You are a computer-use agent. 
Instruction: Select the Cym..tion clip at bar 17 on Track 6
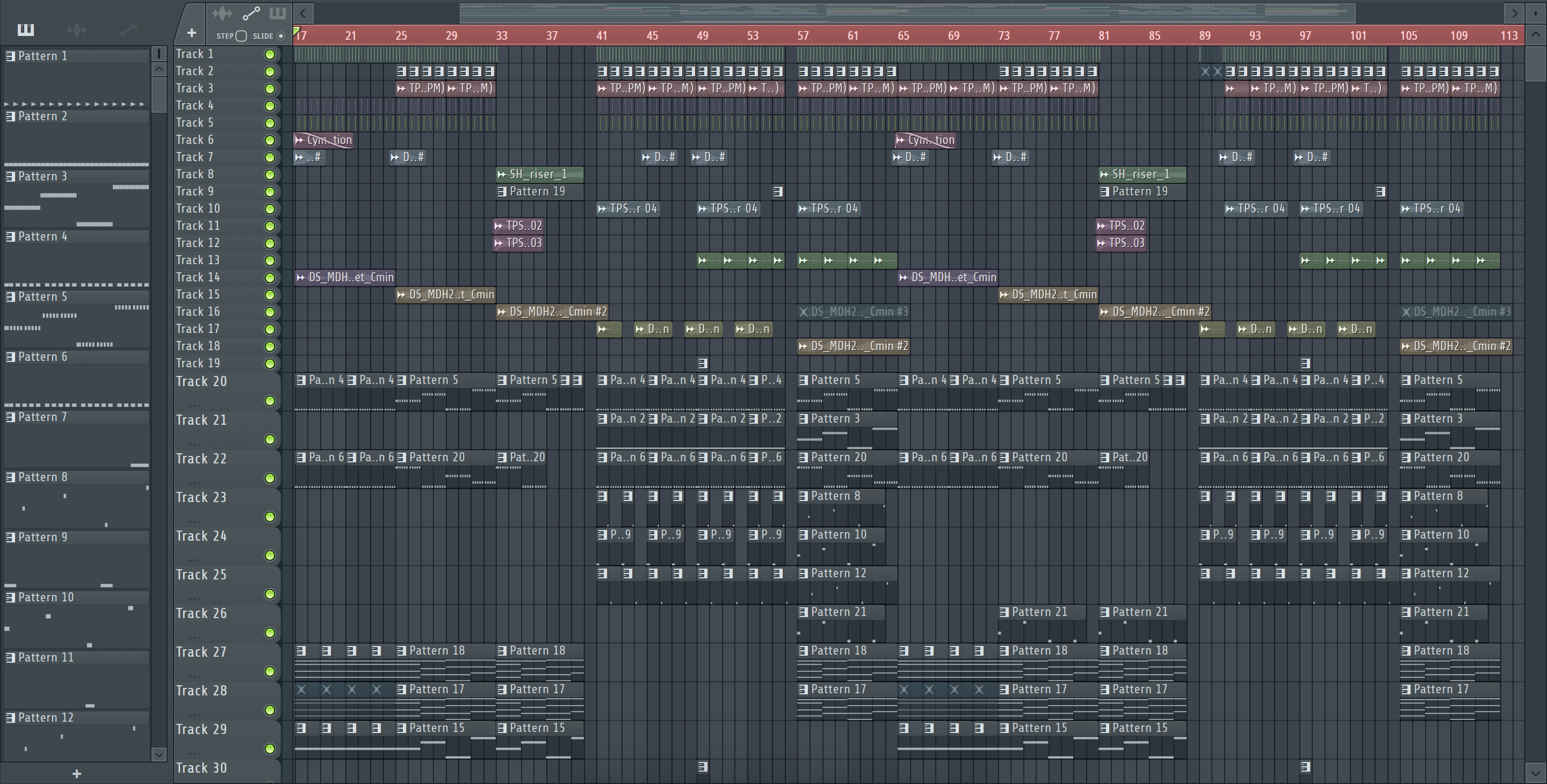(324, 140)
